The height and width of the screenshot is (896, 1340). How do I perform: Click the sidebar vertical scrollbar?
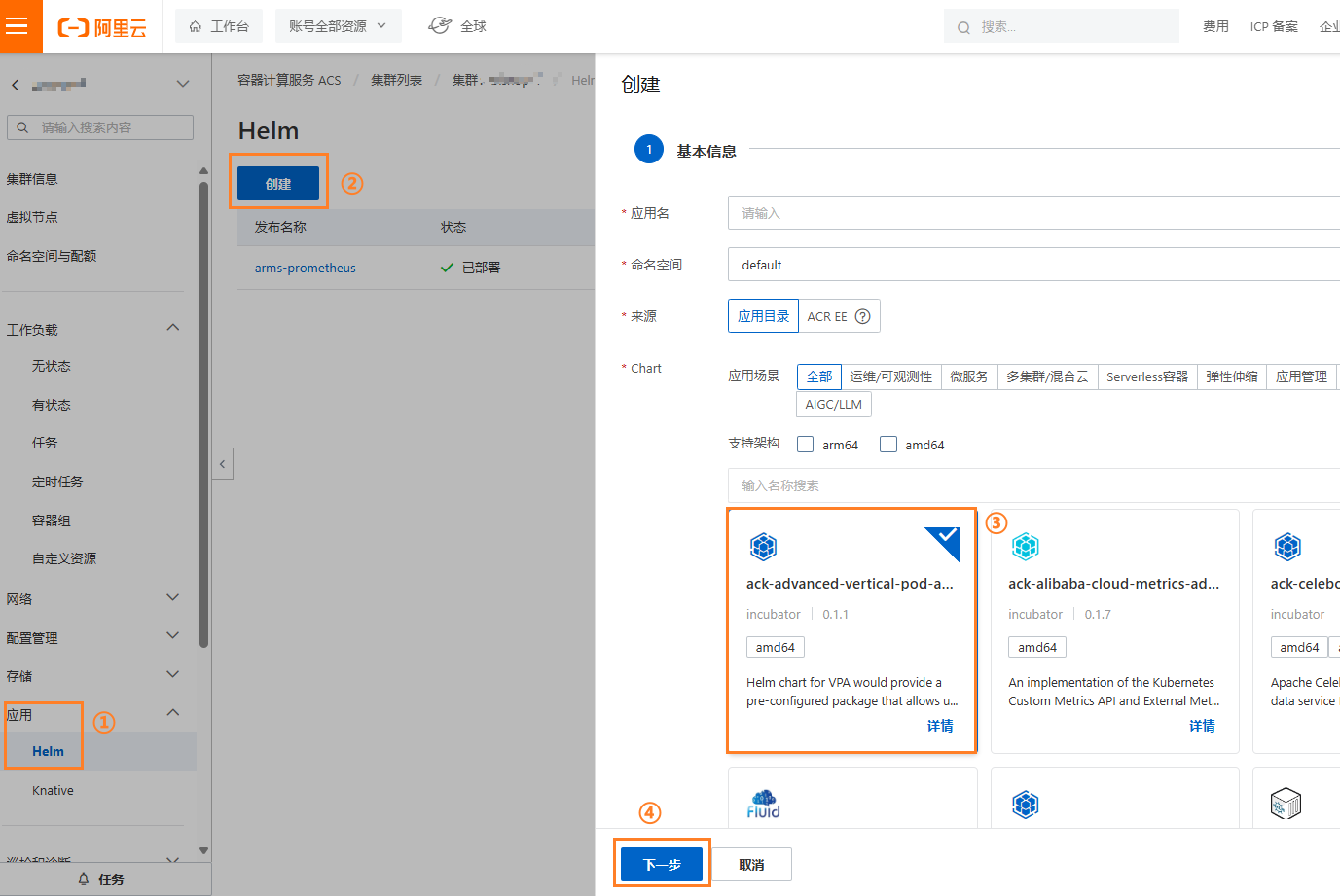pos(203,413)
